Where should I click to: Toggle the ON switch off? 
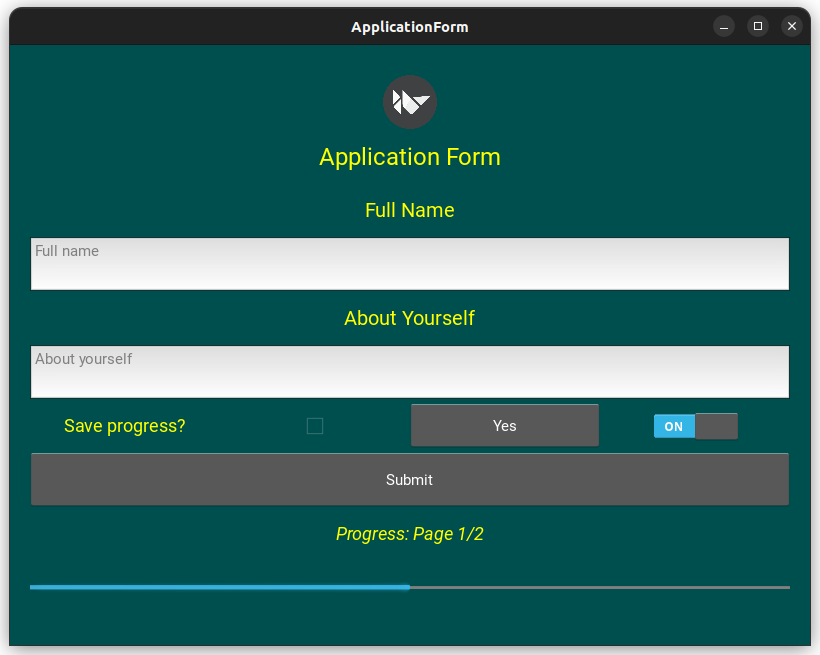coord(696,426)
